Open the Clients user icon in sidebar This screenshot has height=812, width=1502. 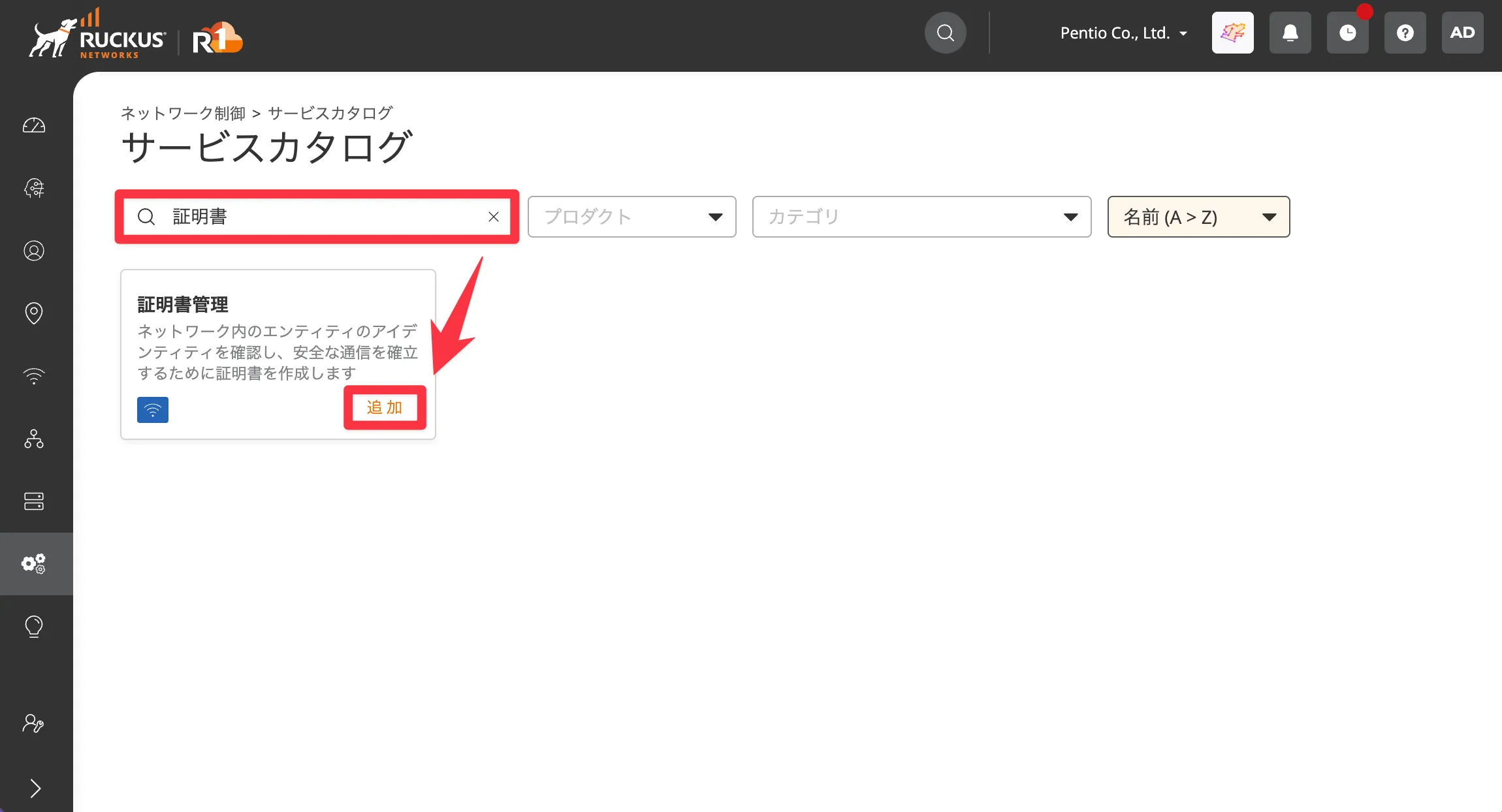[x=34, y=251]
